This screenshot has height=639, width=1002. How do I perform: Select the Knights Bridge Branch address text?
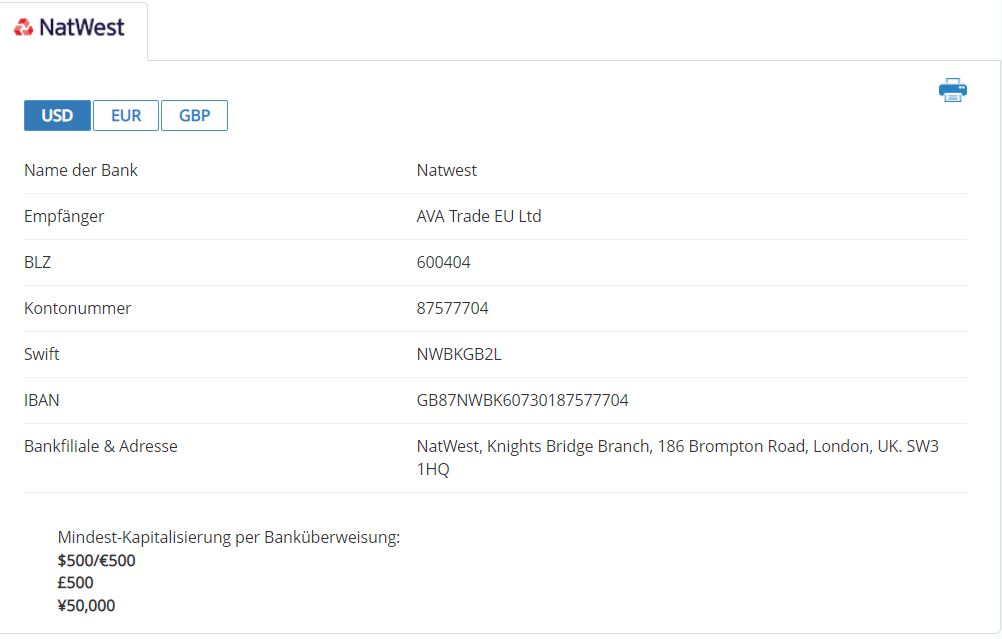(x=677, y=458)
